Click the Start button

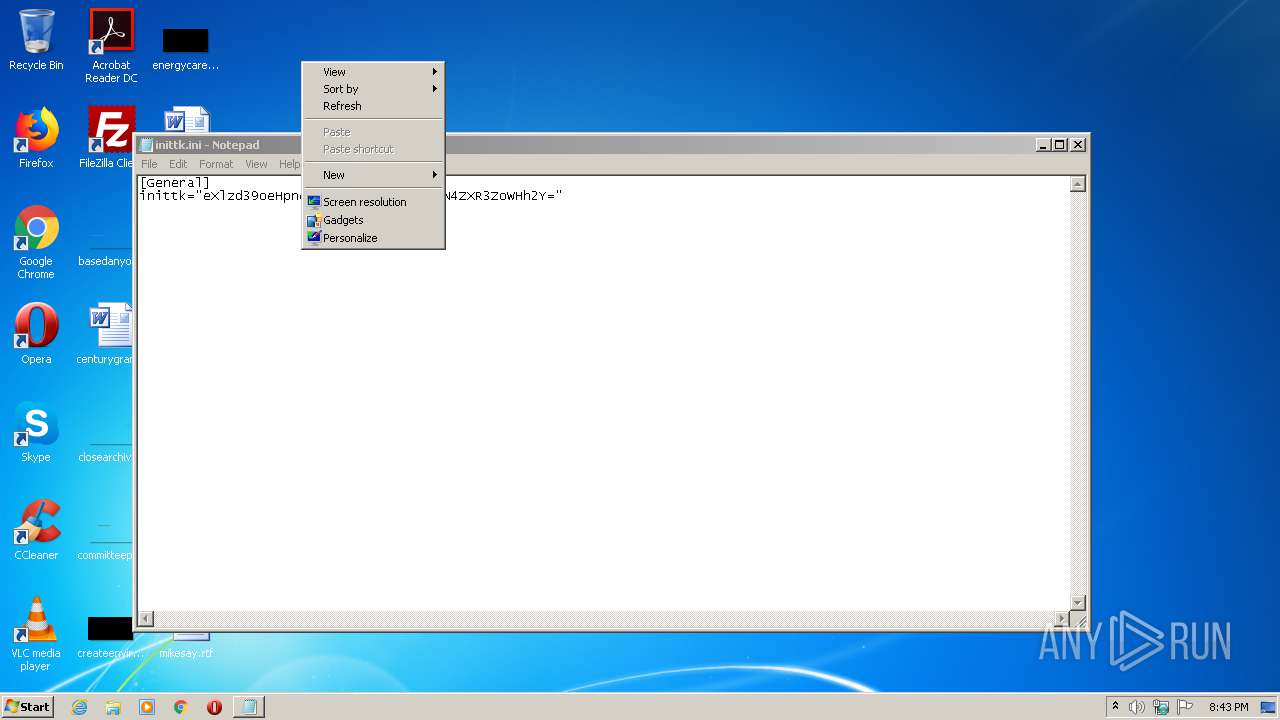[x=28, y=707]
